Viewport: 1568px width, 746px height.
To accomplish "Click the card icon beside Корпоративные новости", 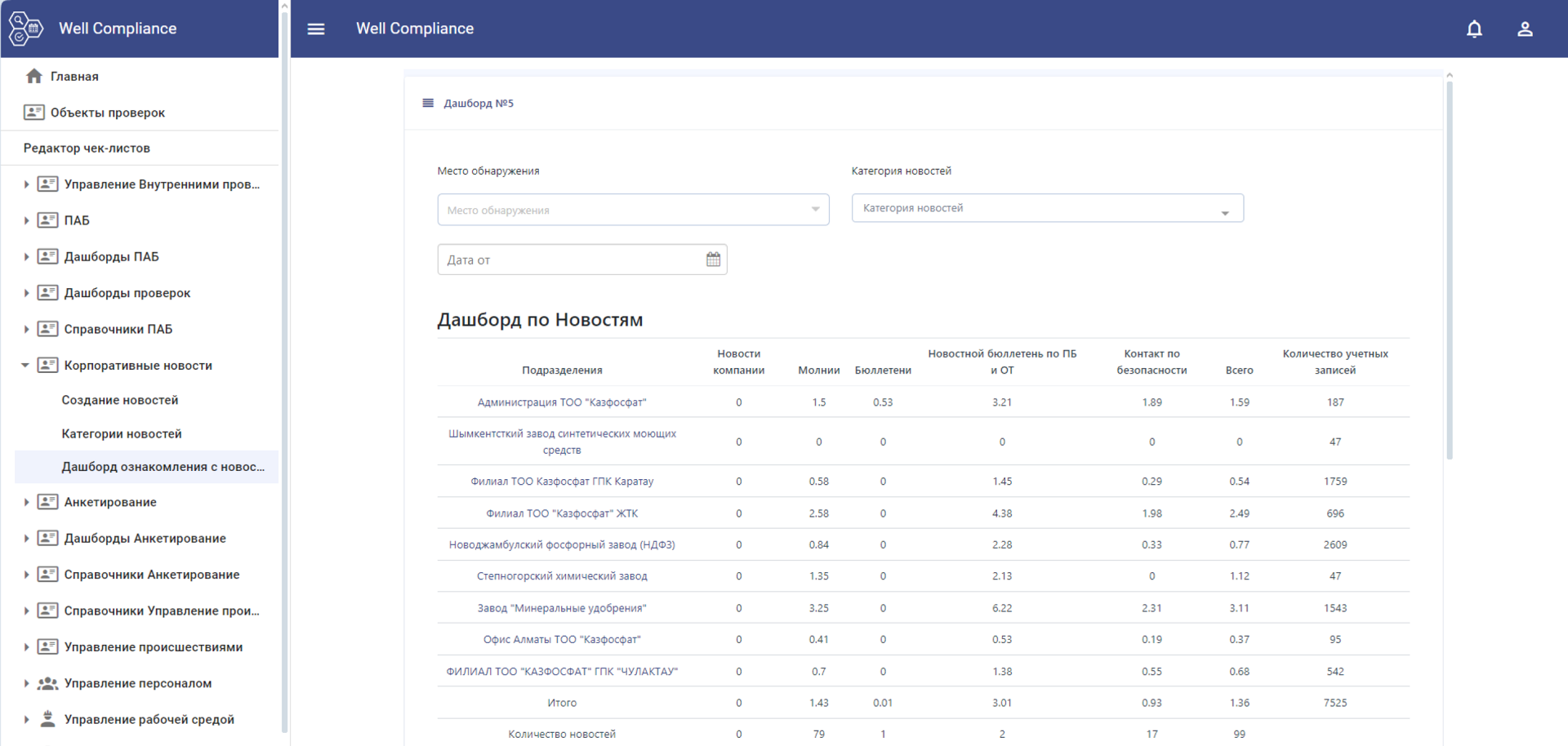I will click(48, 366).
